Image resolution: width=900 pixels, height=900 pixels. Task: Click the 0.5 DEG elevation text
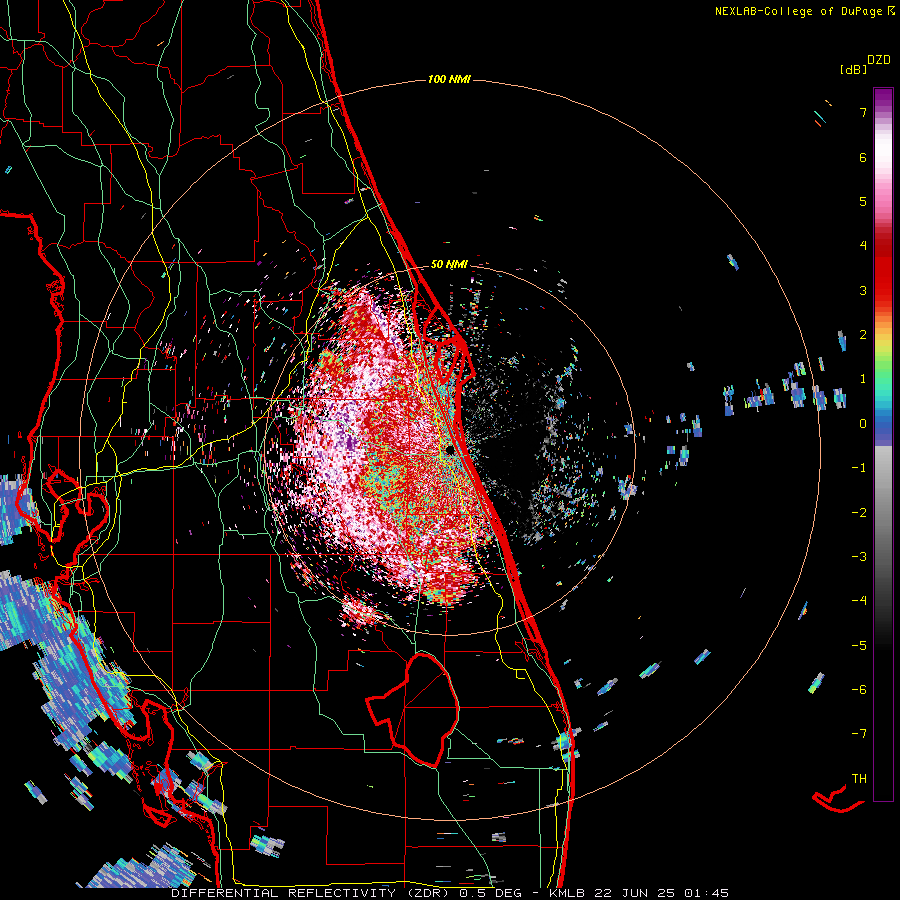[x=490, y=893]
